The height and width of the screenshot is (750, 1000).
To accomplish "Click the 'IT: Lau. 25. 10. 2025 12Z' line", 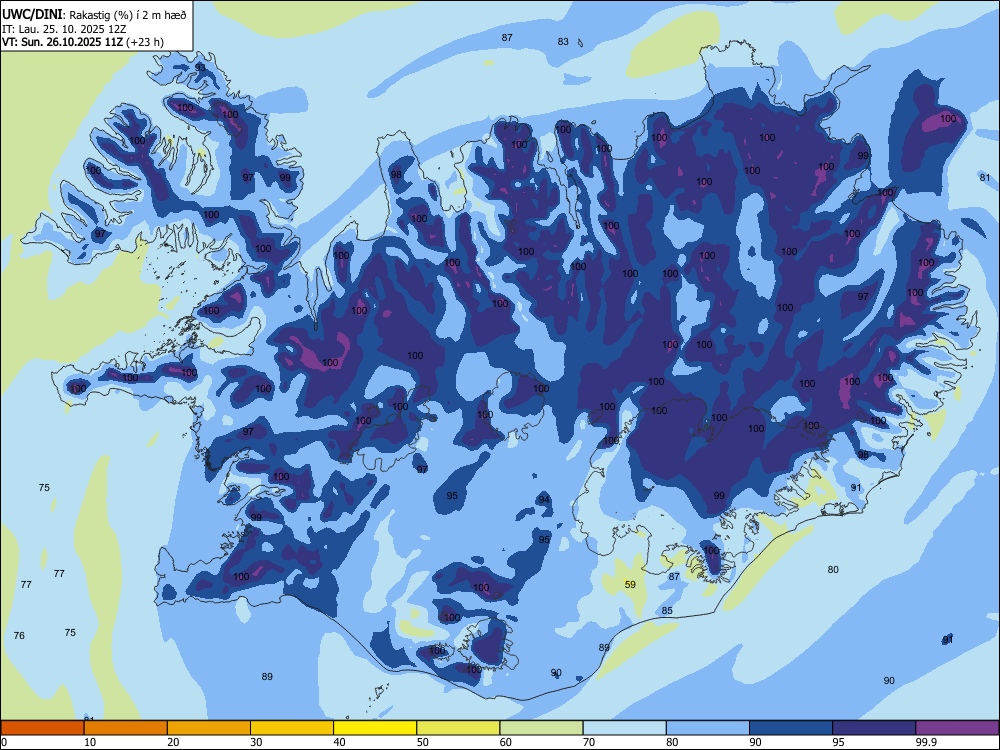I will 64,29.
